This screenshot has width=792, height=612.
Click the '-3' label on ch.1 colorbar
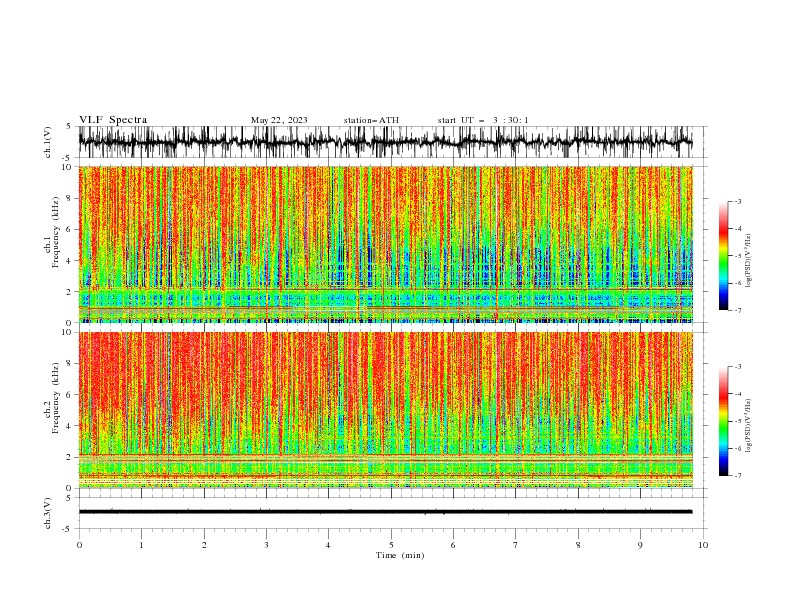738,201
